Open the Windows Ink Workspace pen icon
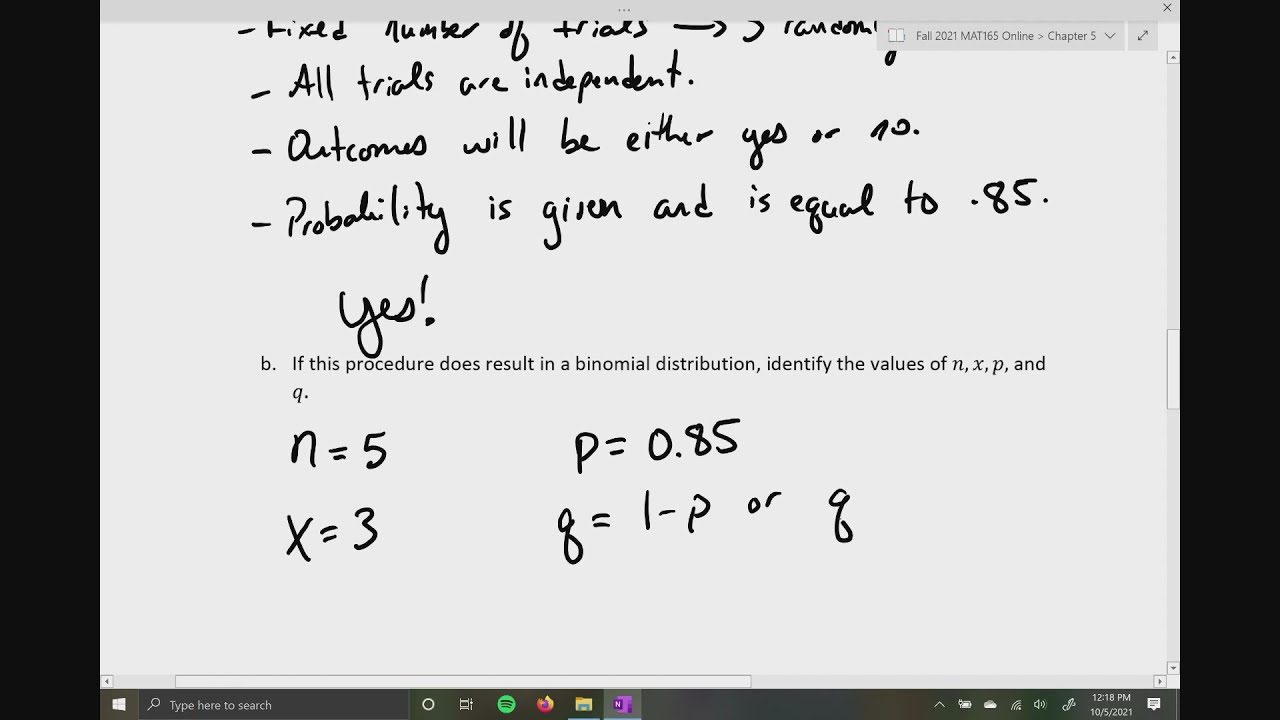The image size is (1280, 720). (1068, 704)
